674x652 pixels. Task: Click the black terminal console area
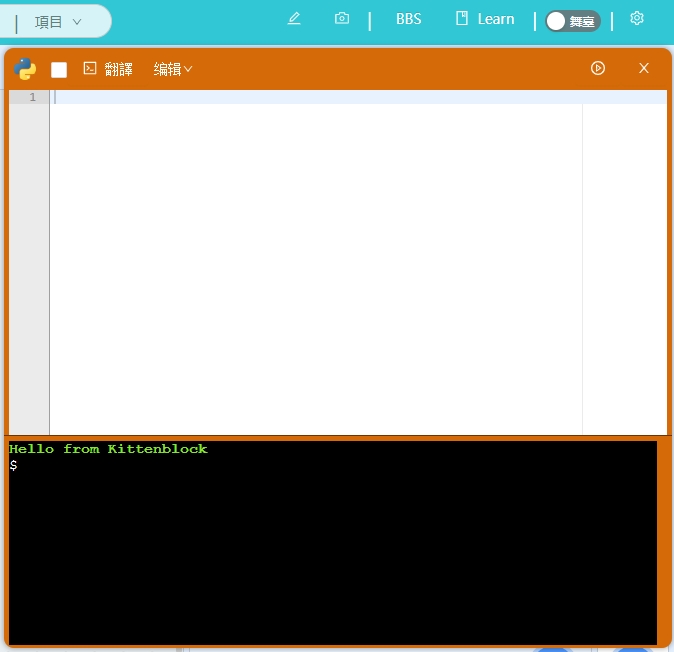332,560
